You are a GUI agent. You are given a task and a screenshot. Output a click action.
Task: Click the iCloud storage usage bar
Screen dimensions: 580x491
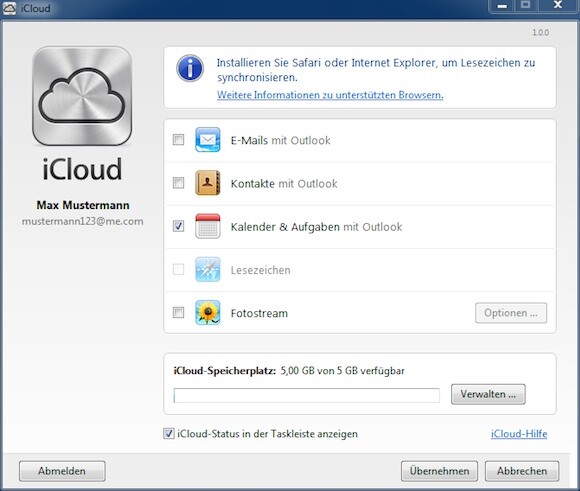click(307, 395)
